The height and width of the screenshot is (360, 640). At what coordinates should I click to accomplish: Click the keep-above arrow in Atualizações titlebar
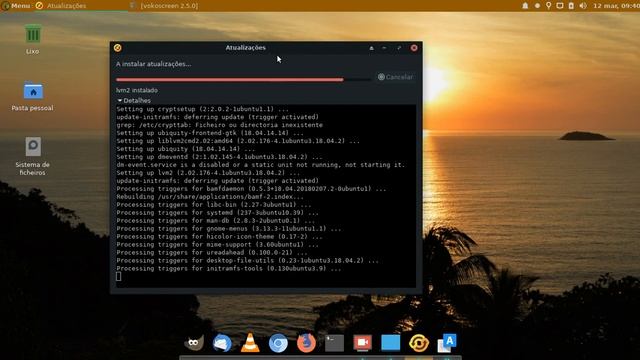tap(371, 48)
